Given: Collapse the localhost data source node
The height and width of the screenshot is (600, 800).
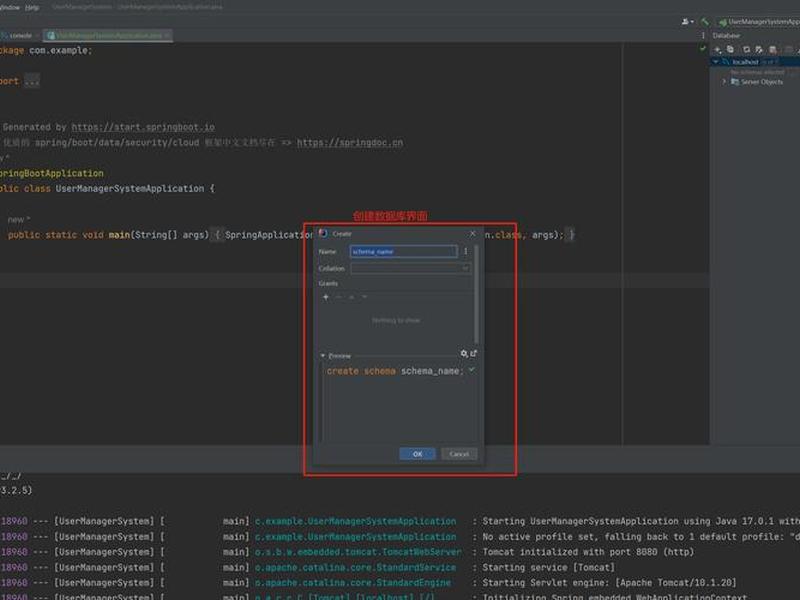Looking at the screenshot, I should tap(716, 62).
